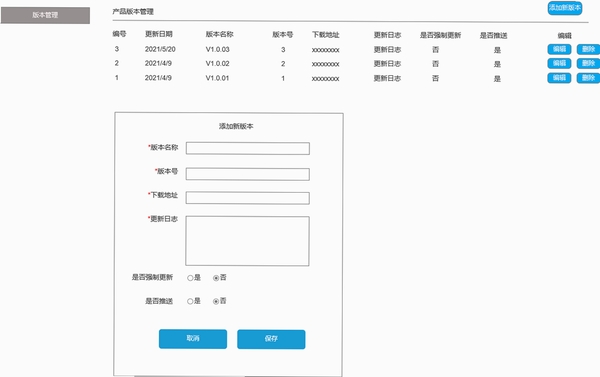Delete the V1.0.01 version row
This screenshot has width=600, height=377.
(x=588, y=78)
